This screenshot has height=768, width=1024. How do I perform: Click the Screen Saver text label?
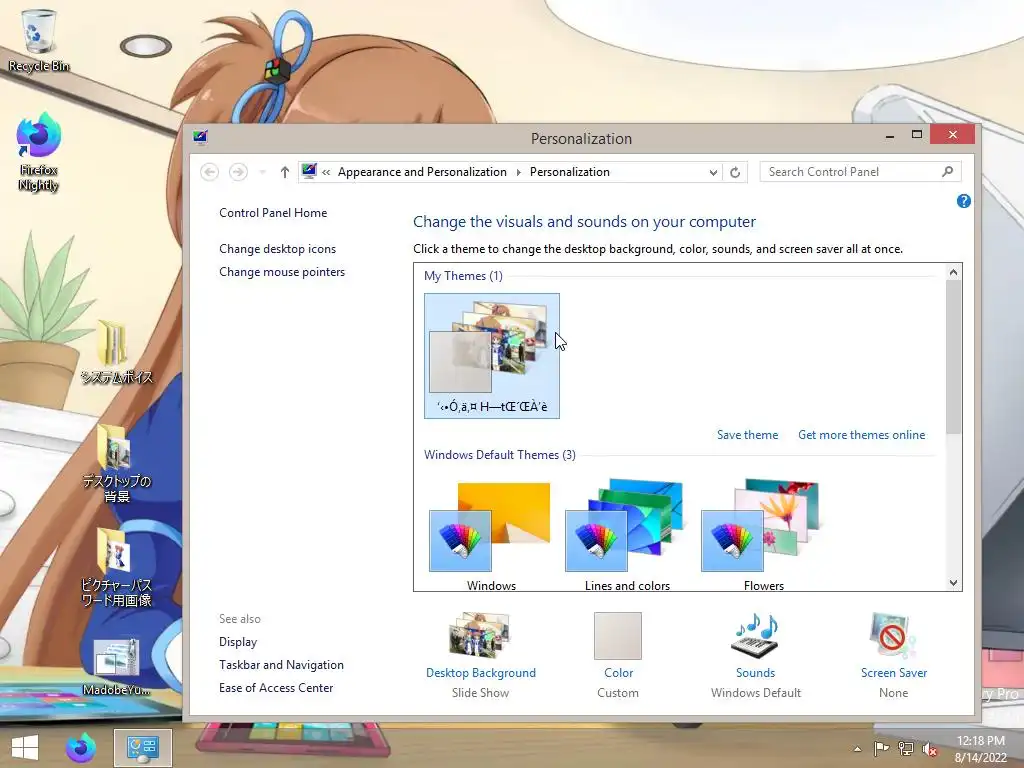[x=893, y=673]
